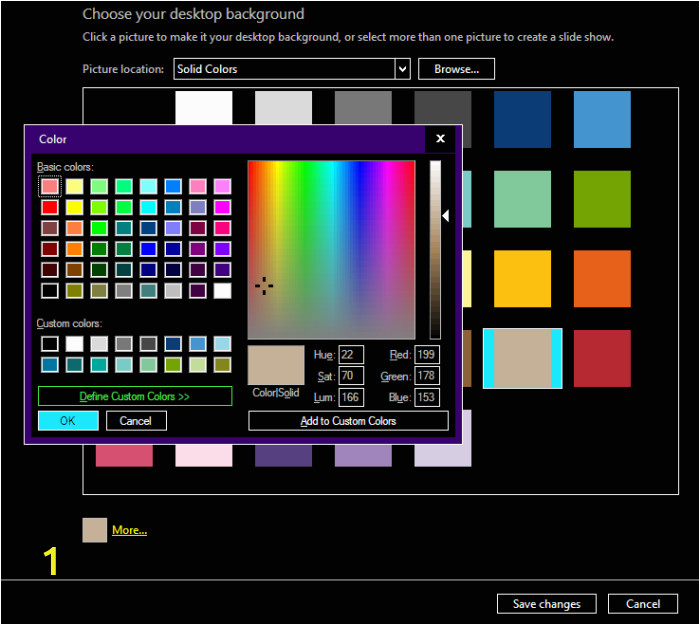The width and height of the screenshot is (700, 625).
Task: Click the Blue value input field
Action: tap(427, 397)
